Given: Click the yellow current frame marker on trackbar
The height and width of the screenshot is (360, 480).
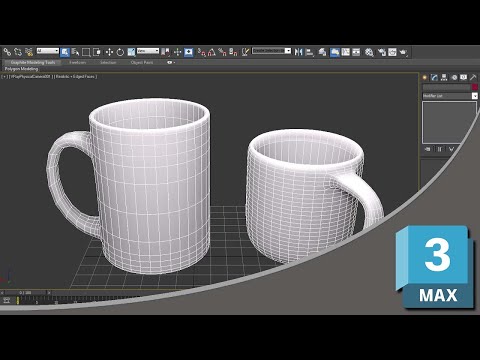Looking at the screenshot, I should pos(18,300).
